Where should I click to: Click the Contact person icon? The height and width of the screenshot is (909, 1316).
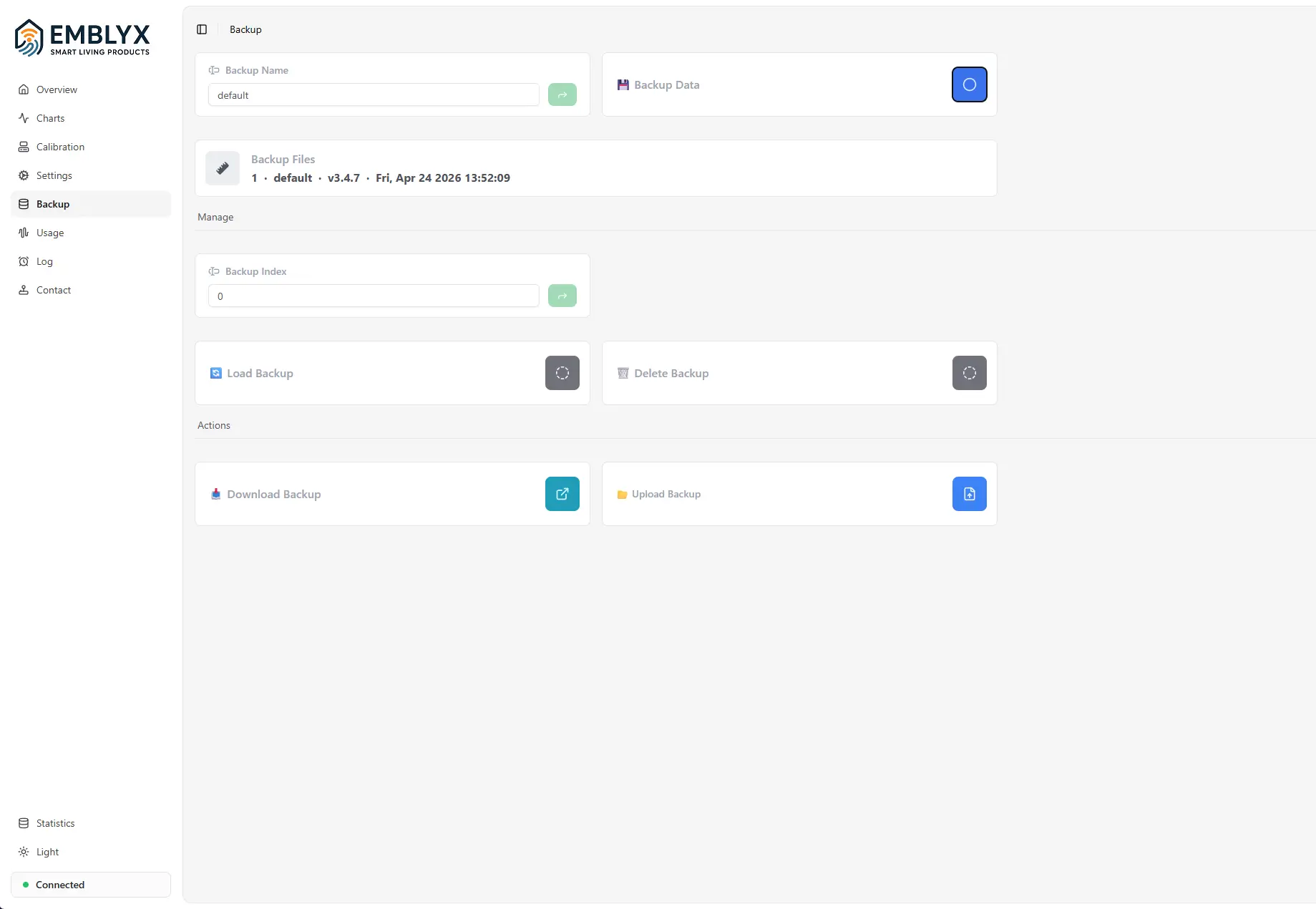24,290
